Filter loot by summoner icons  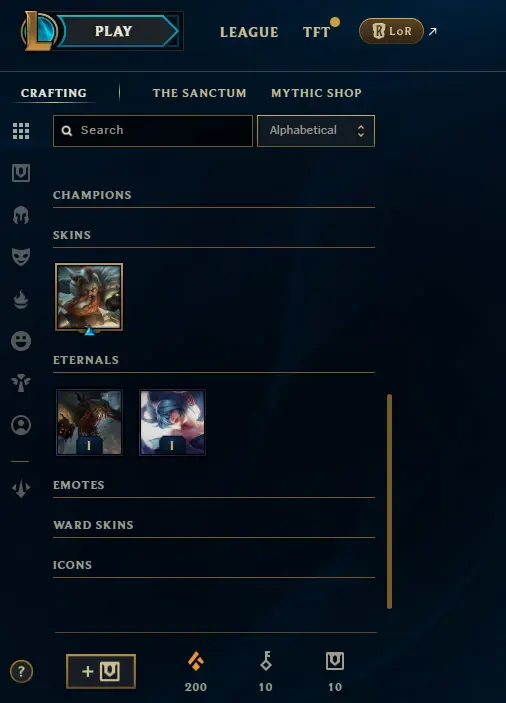pyautogui.click(x=21, y=425)
